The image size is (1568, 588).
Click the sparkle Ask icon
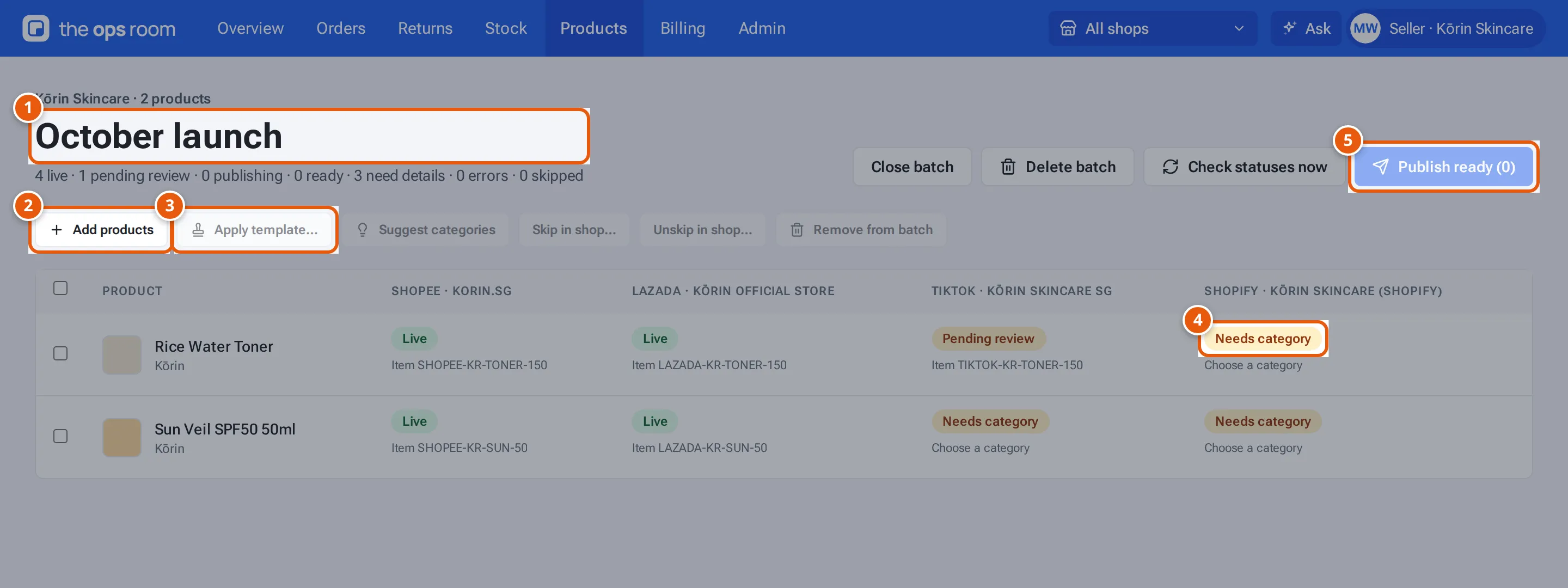tap(1289, 28)
